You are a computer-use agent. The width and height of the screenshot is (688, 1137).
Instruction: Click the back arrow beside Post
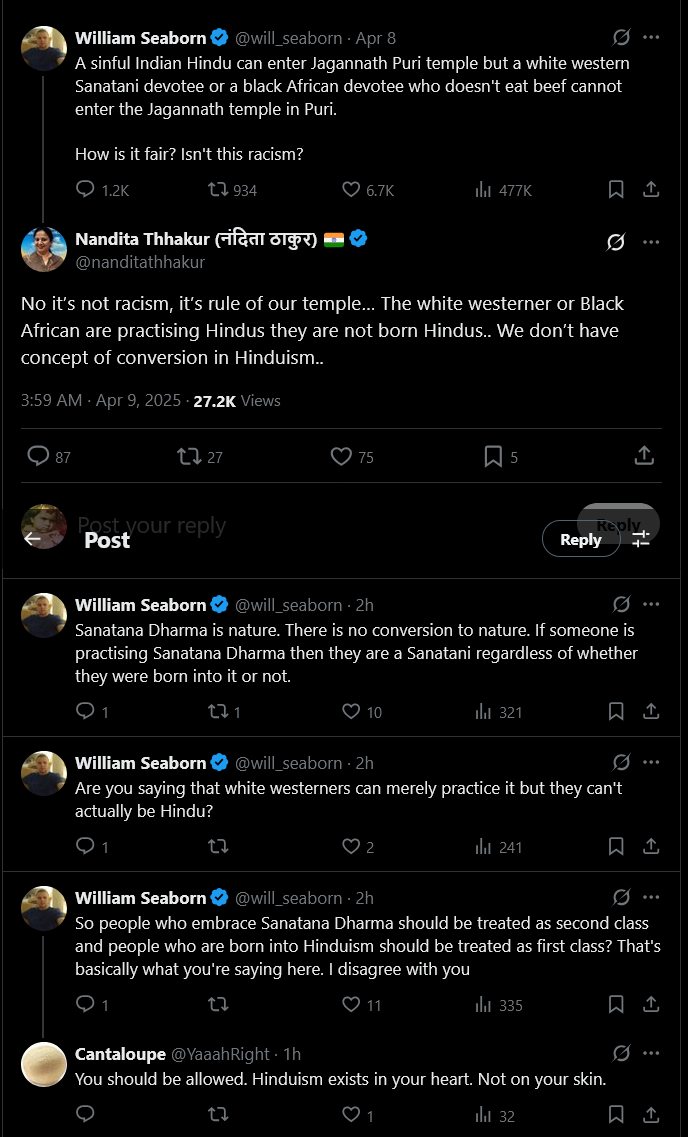[33, 539]
